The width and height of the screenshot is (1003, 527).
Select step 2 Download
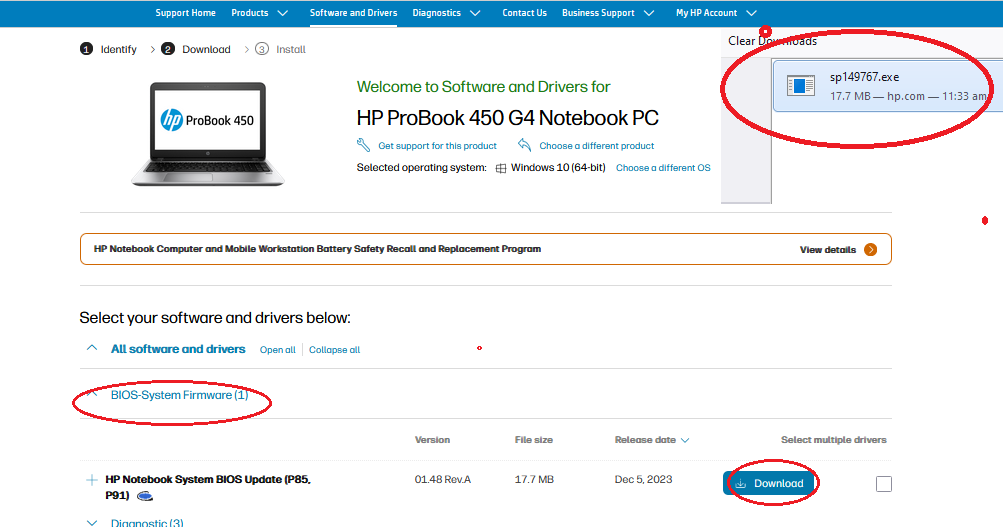[196, 49]
